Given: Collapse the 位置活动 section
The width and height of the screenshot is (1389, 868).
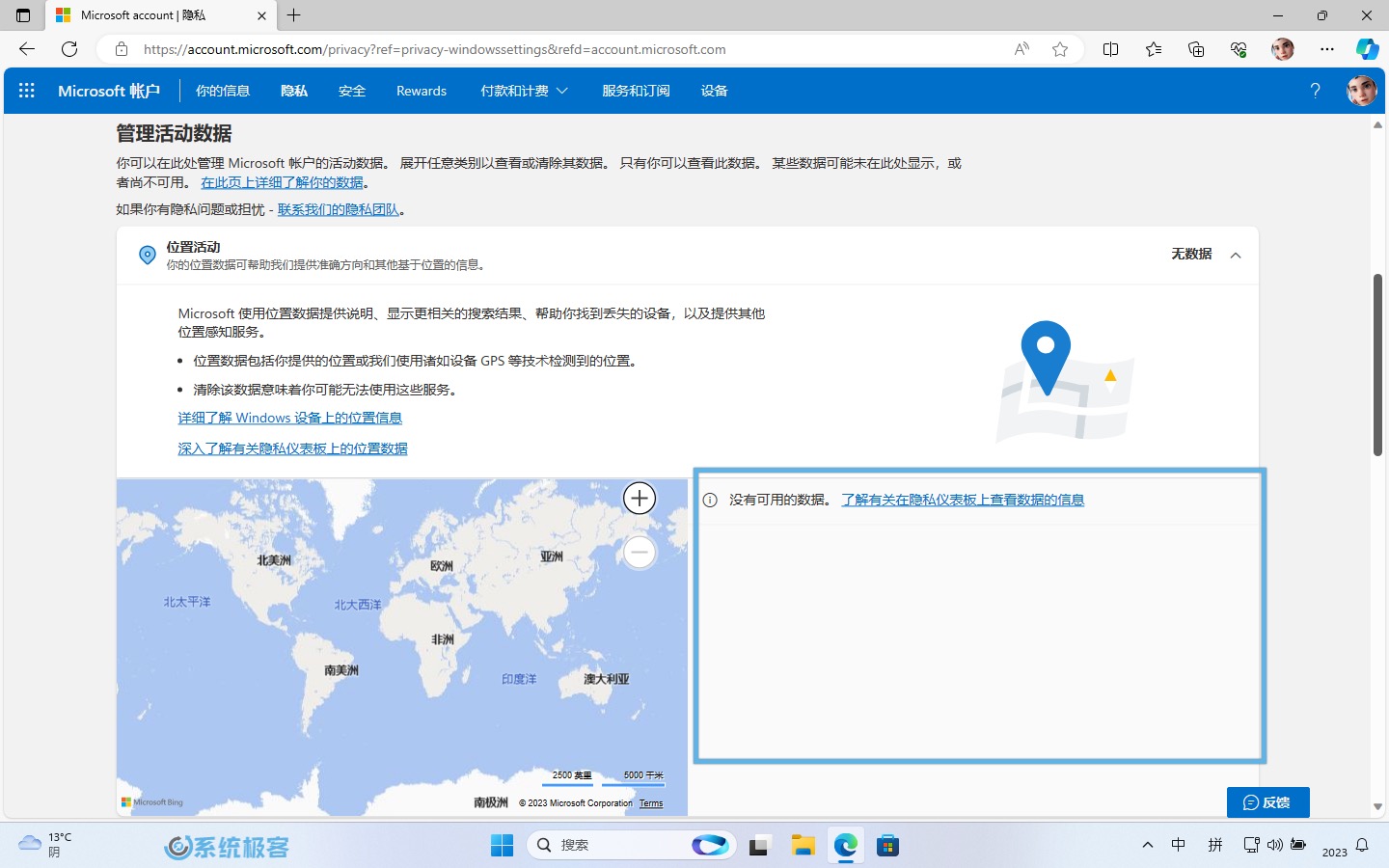Looking at the screenshot, I should coord(1236,255).
